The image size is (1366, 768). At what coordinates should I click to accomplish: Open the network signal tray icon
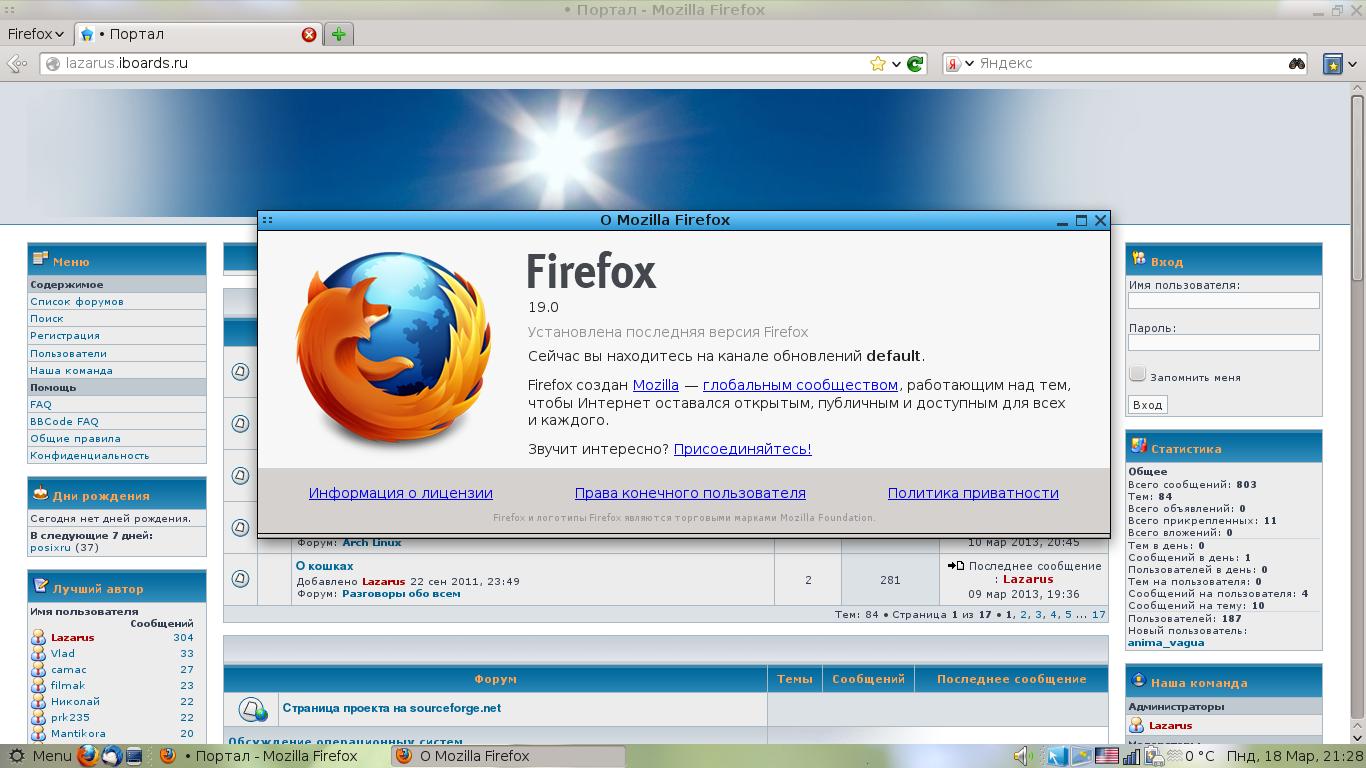click(1132, 756)
